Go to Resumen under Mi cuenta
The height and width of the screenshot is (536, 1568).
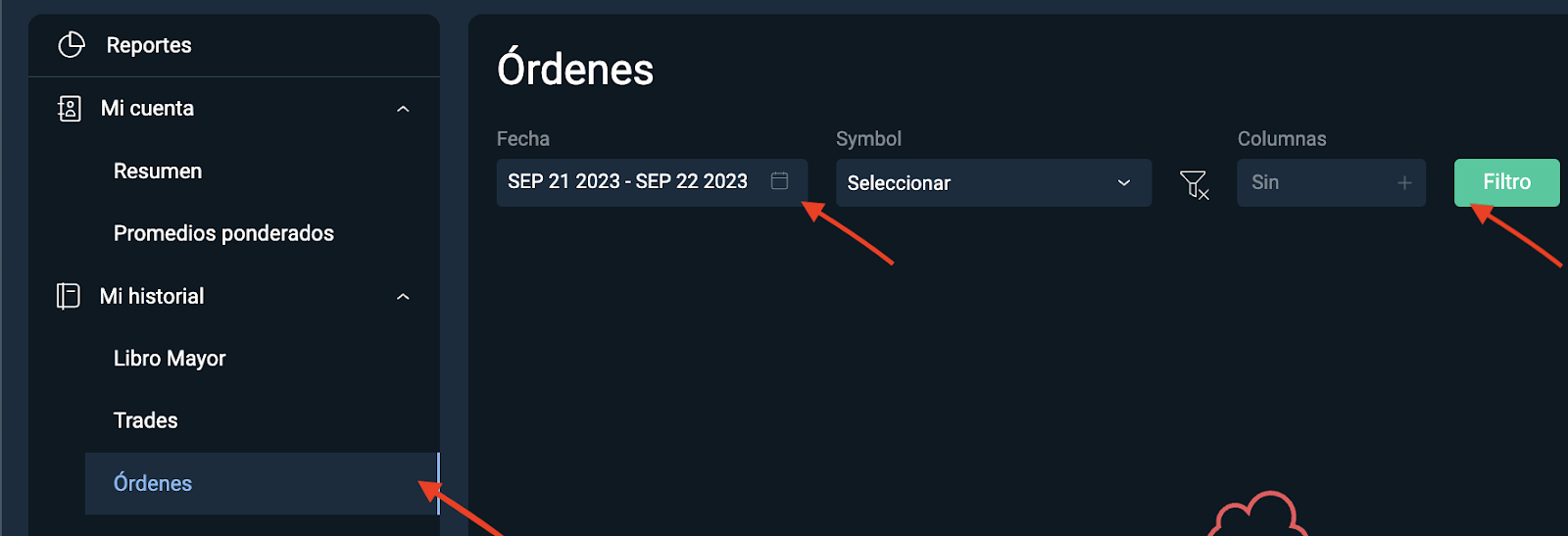tap(158, 171)
